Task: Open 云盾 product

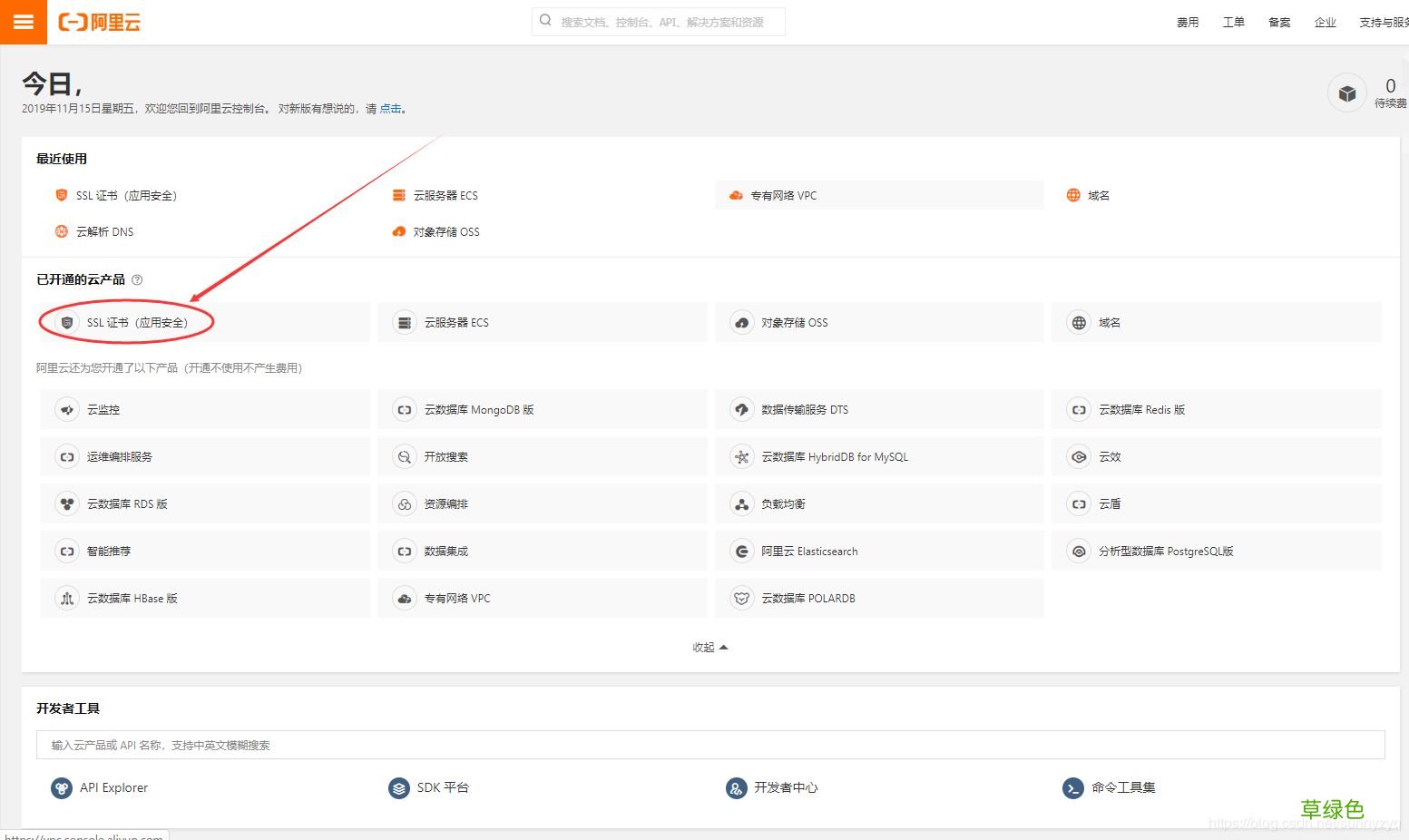Action: tap(1217, 503)
